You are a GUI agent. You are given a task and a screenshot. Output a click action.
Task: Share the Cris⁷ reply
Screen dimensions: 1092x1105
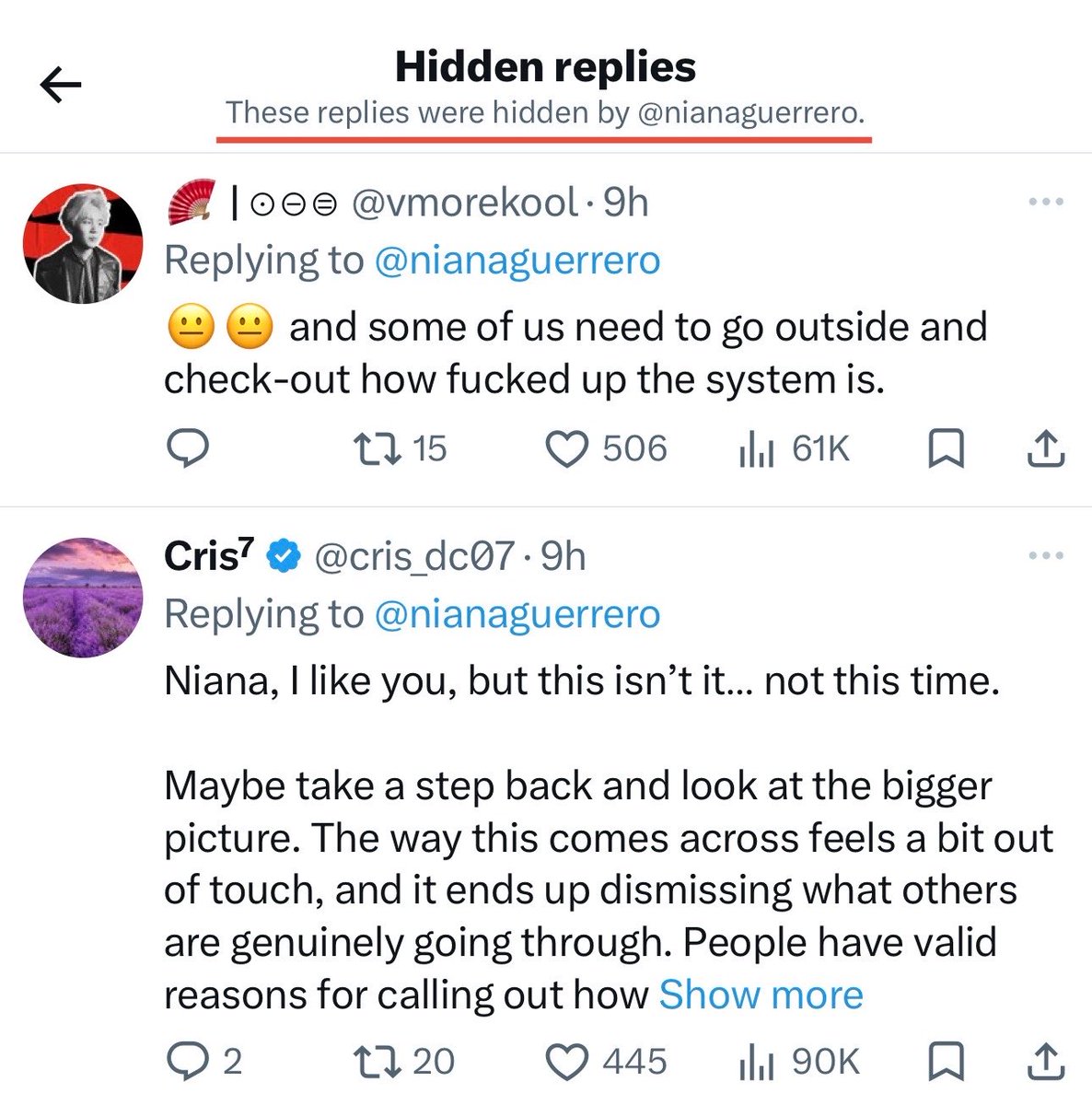(1045, 1061)
